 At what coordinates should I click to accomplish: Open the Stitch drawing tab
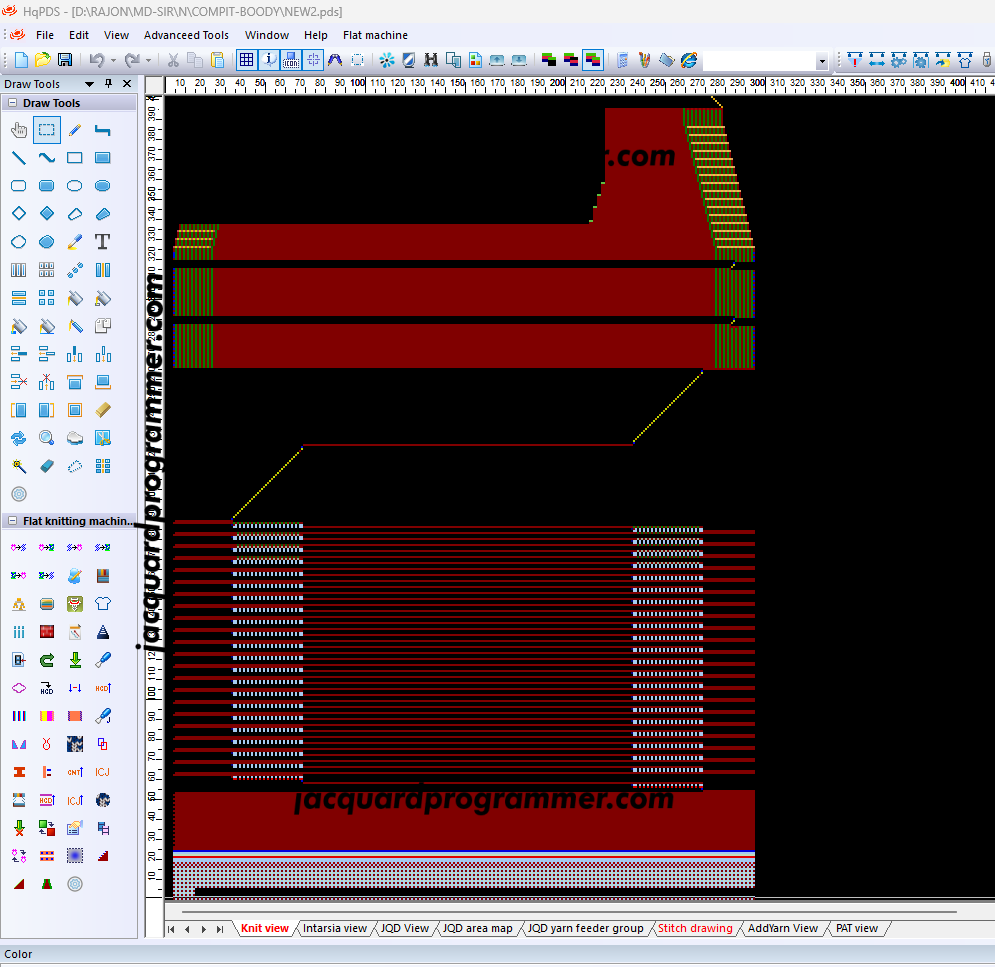click(x=695, y=929)
